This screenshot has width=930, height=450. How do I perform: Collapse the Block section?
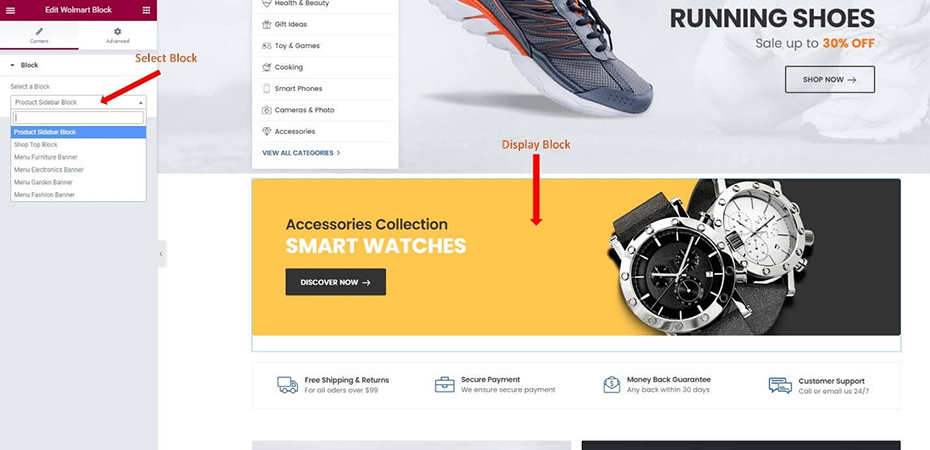coord(12,65)
